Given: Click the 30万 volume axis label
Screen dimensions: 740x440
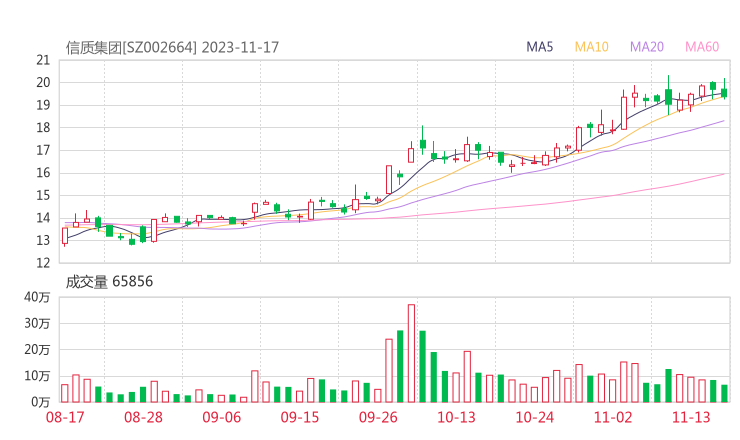Looking at the screenshot, I should [37, 323].
